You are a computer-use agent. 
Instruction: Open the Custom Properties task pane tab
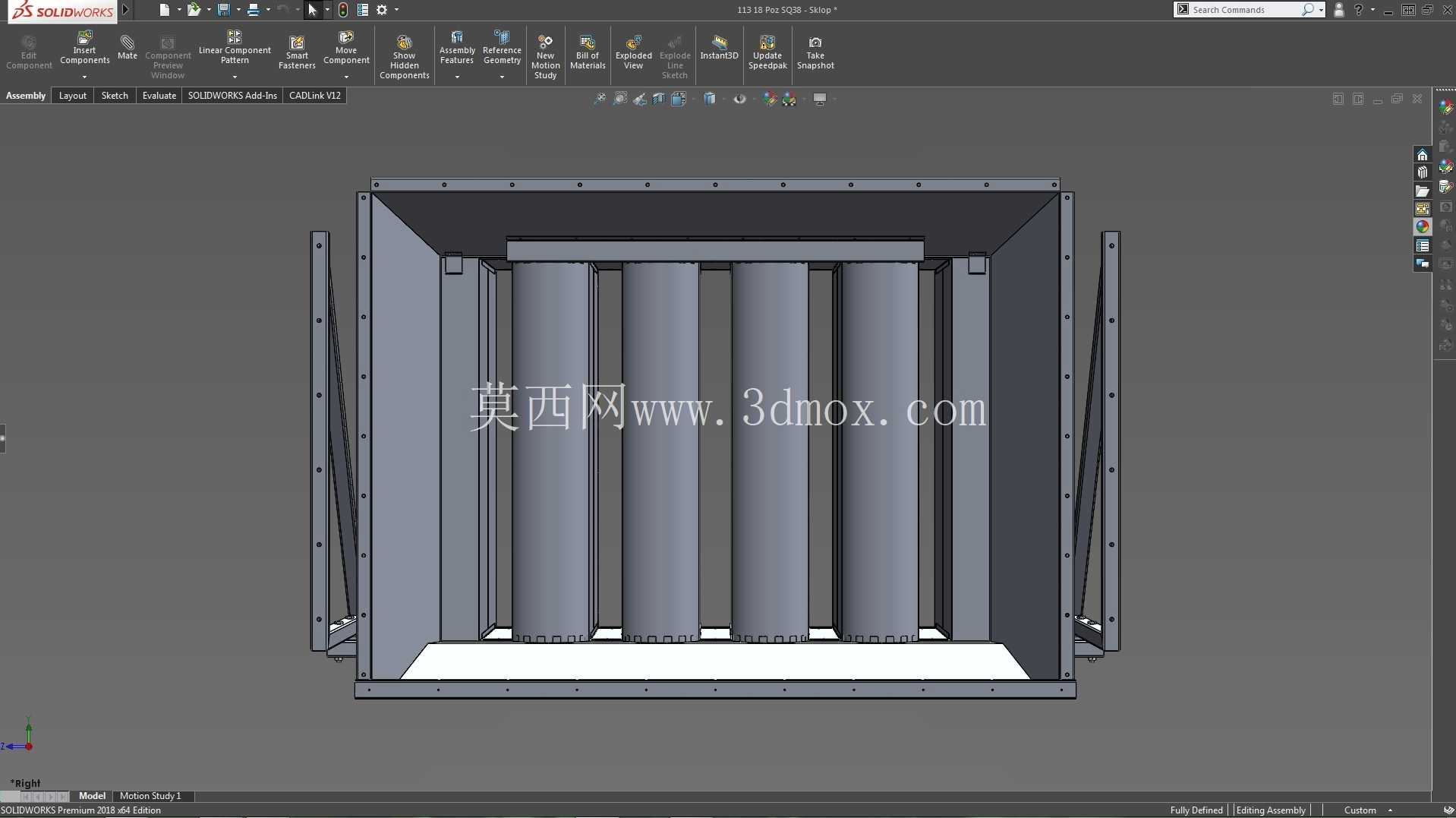point(1422,245)
